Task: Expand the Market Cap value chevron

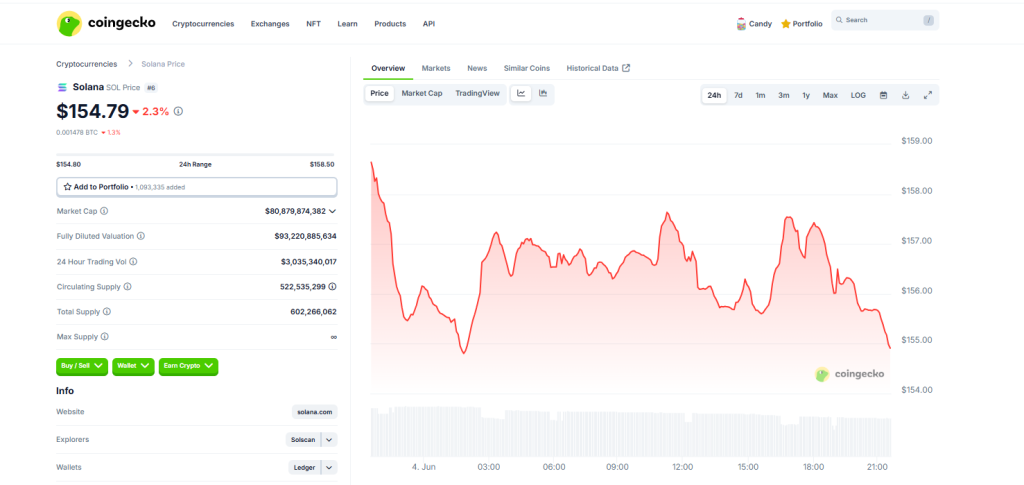Action: 332,211
